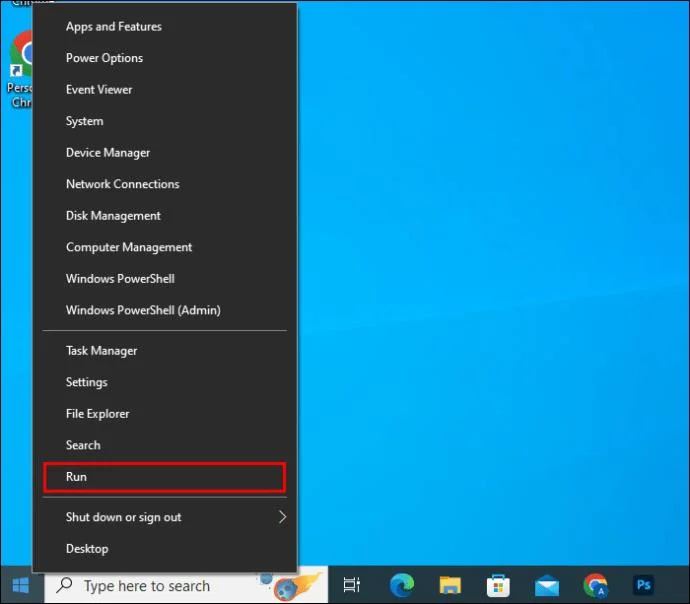Click the search magnifier icon

[65, 585]
